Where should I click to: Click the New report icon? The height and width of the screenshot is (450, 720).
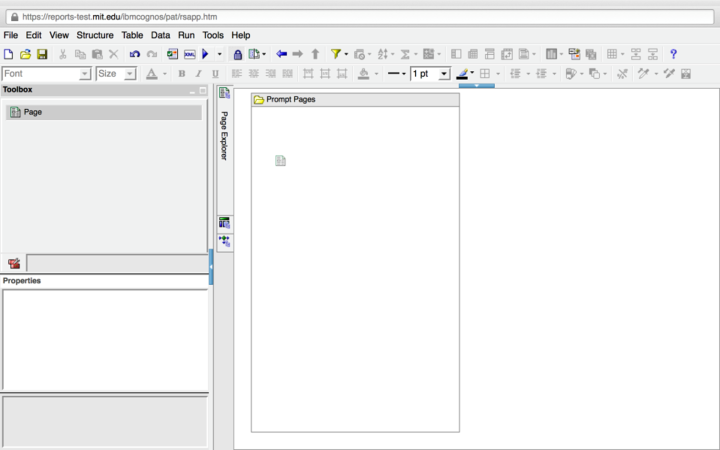(9, 54)
